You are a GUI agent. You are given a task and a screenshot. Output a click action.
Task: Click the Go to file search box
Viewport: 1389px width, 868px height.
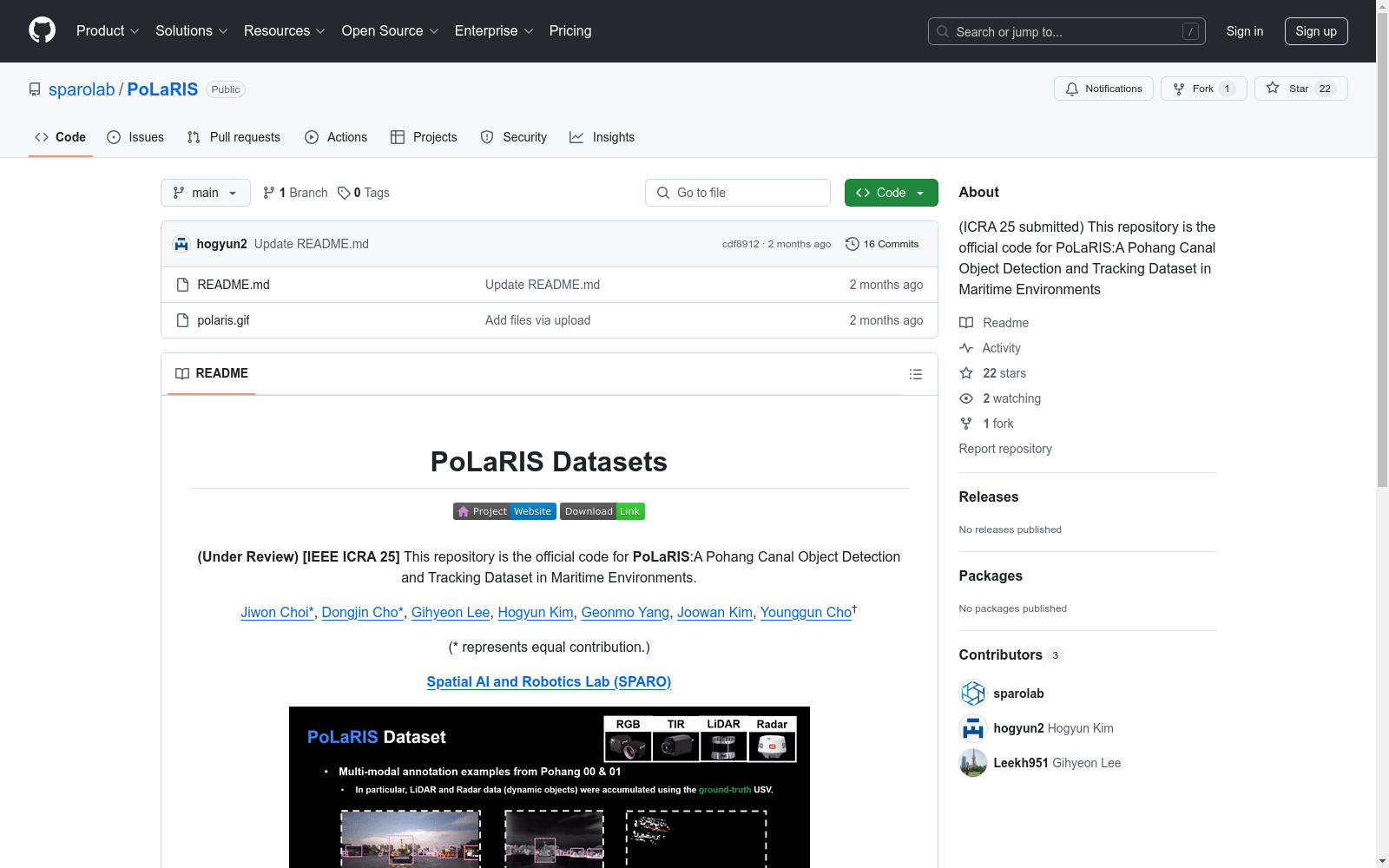(738, 193)
